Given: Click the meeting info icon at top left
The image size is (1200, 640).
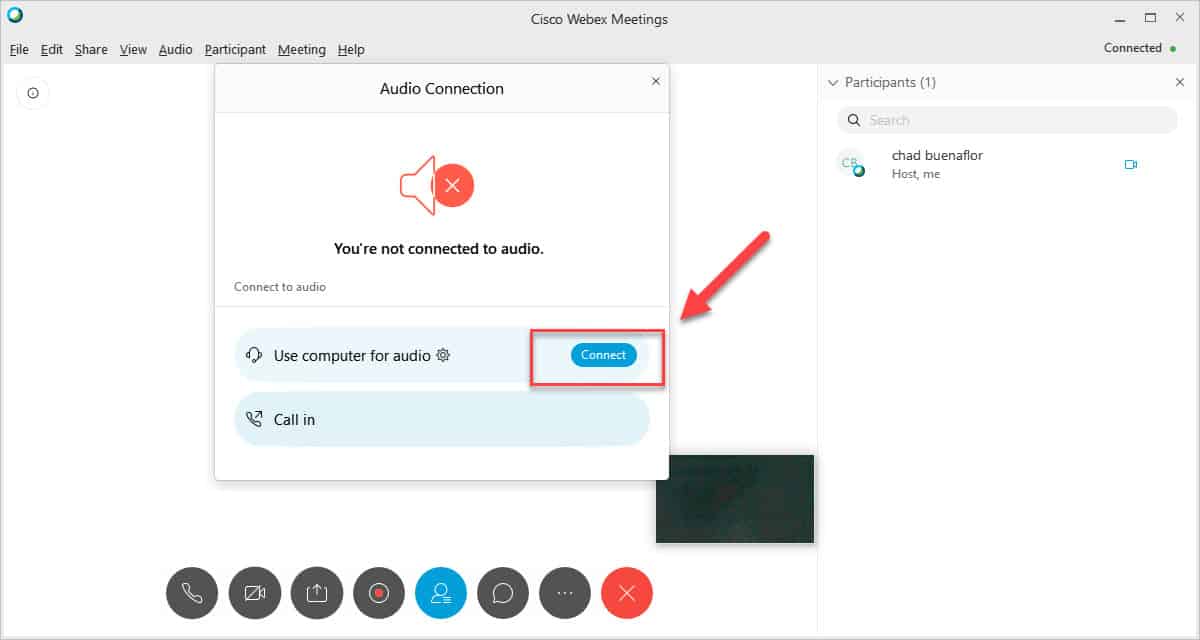Looking at the screenshot, I should tap(33, 93).
